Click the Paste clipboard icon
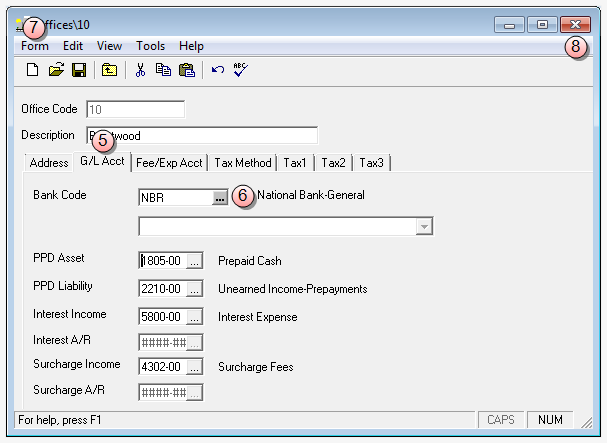Image resolution: width=607 pixels, height=443 pixels. coord(186,70)
